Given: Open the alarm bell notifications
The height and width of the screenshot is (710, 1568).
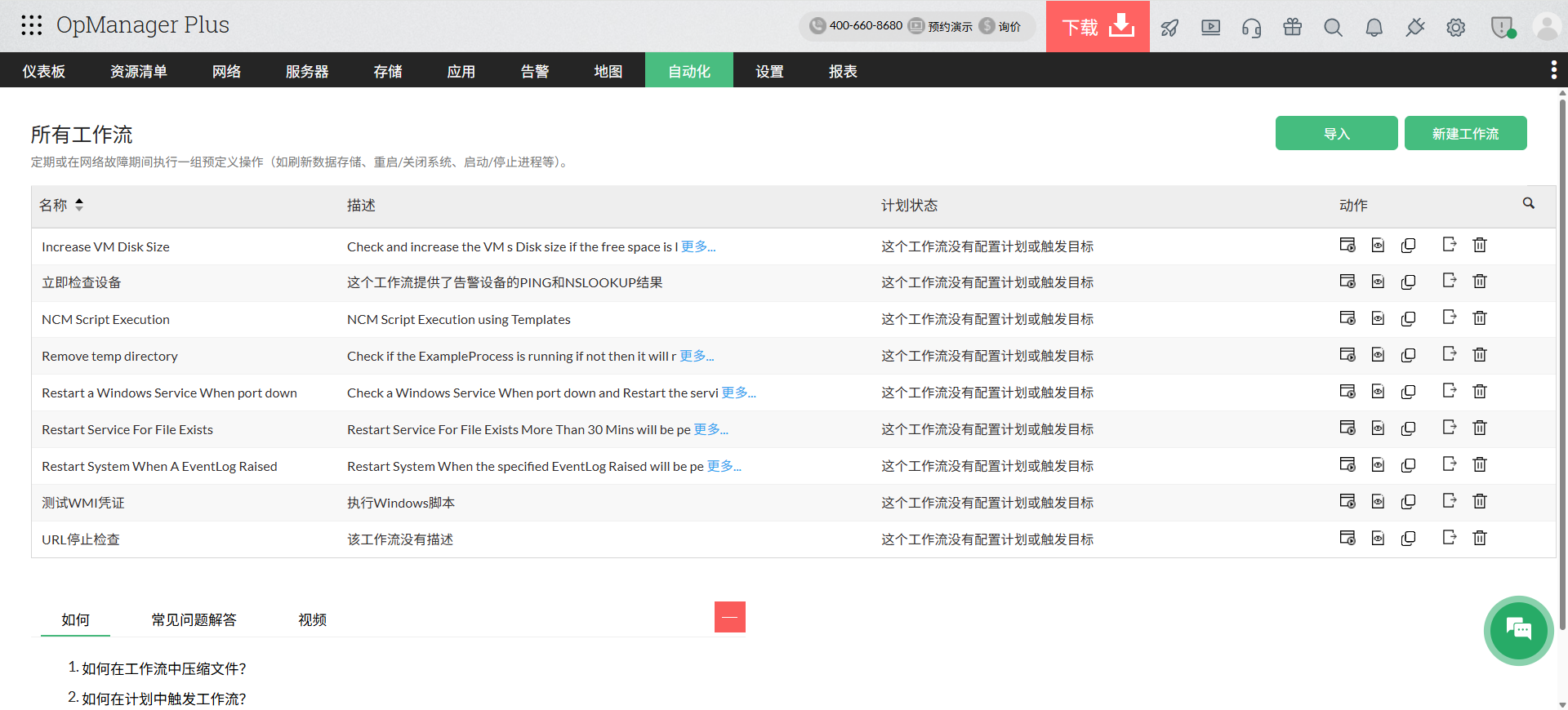Looking at the screenshot, I should point(1374,28).
